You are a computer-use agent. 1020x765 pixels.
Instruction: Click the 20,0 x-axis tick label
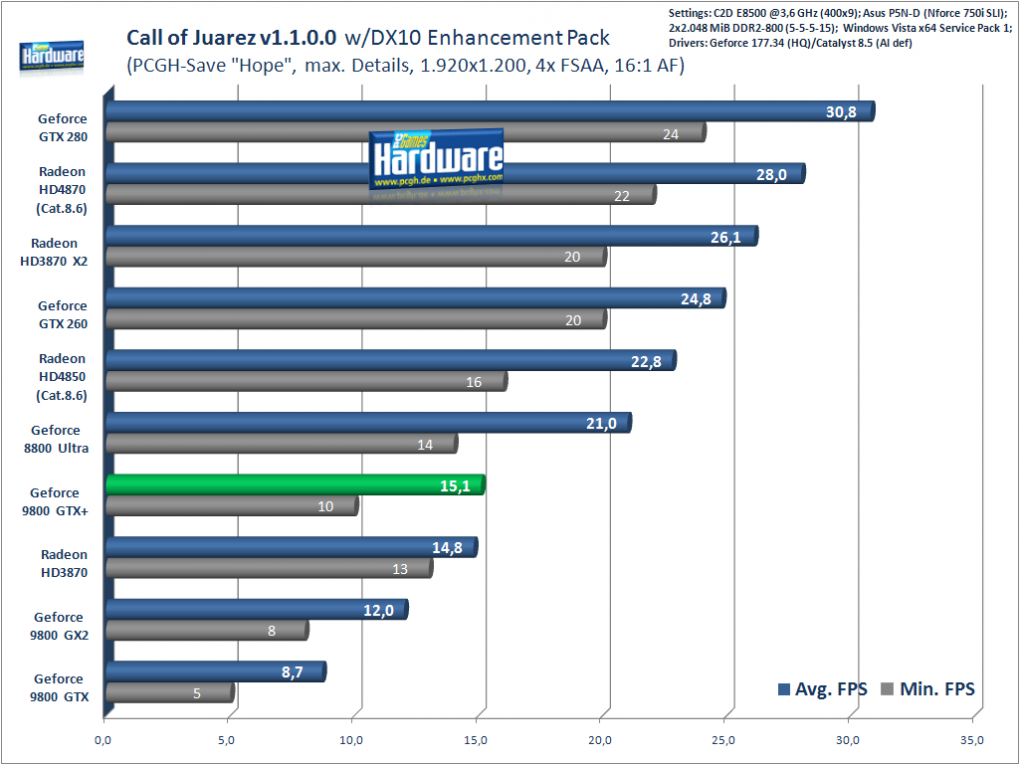600,740
